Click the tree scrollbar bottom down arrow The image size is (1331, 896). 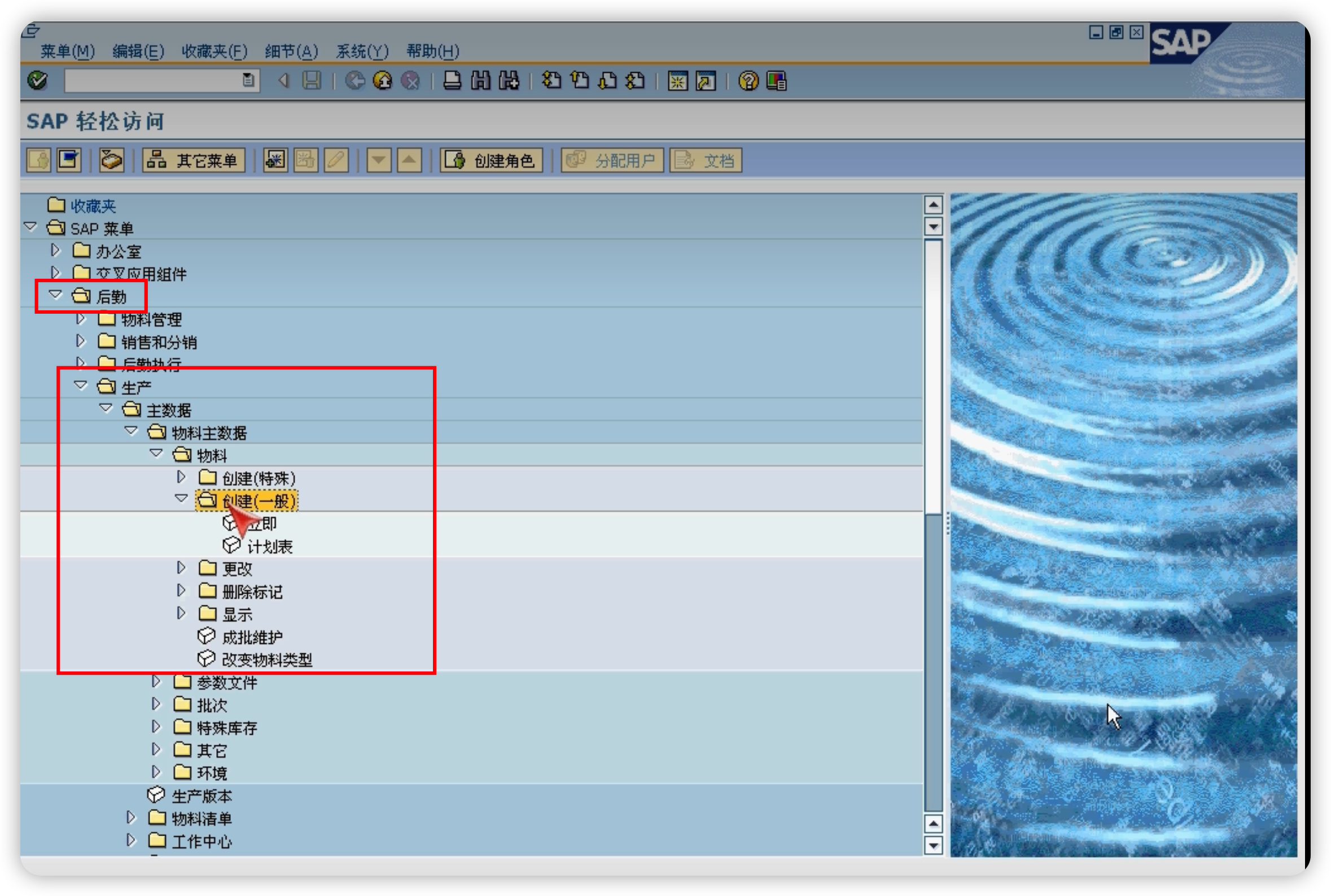(933, 845)
